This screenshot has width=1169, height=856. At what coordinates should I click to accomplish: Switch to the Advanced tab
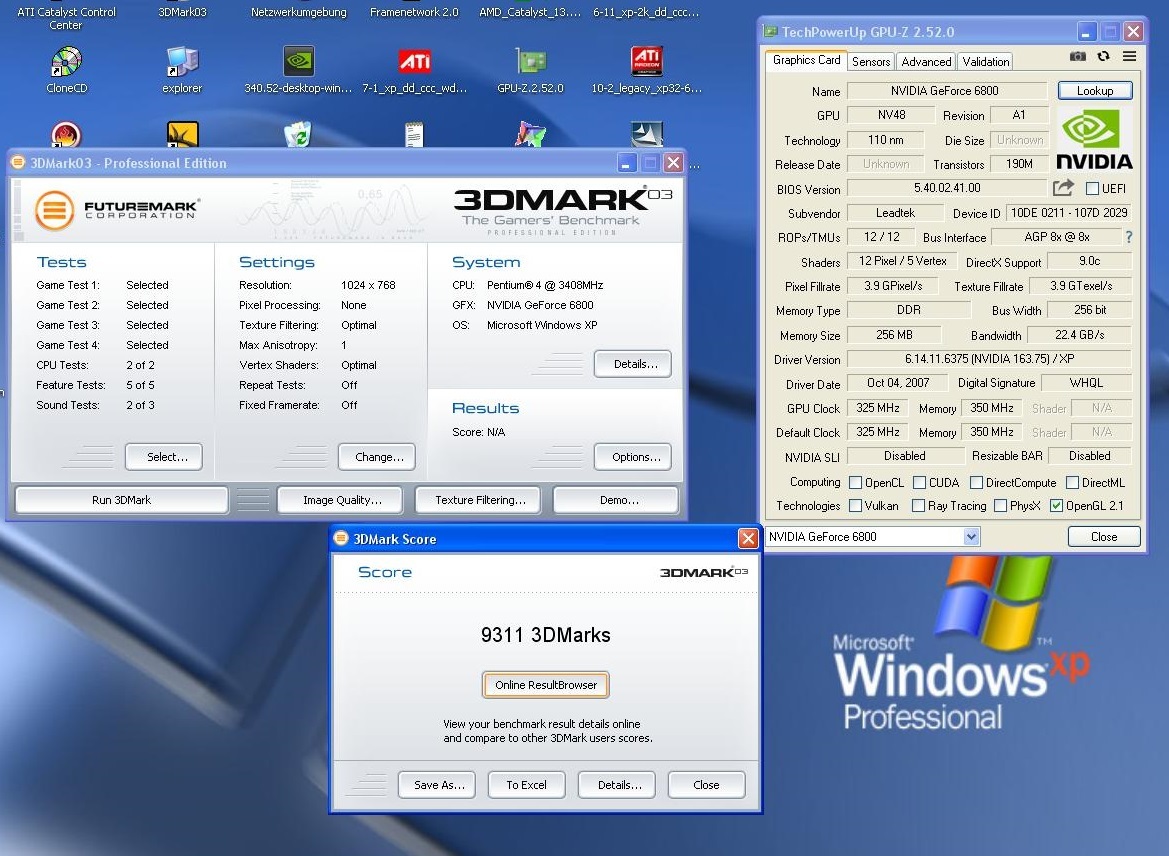pos(926,62)
